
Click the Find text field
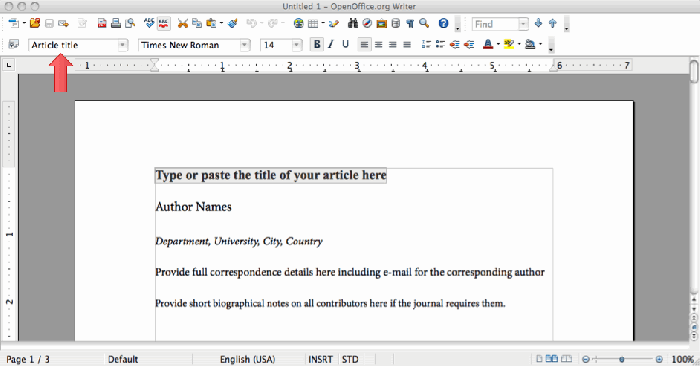coord(496,24)
